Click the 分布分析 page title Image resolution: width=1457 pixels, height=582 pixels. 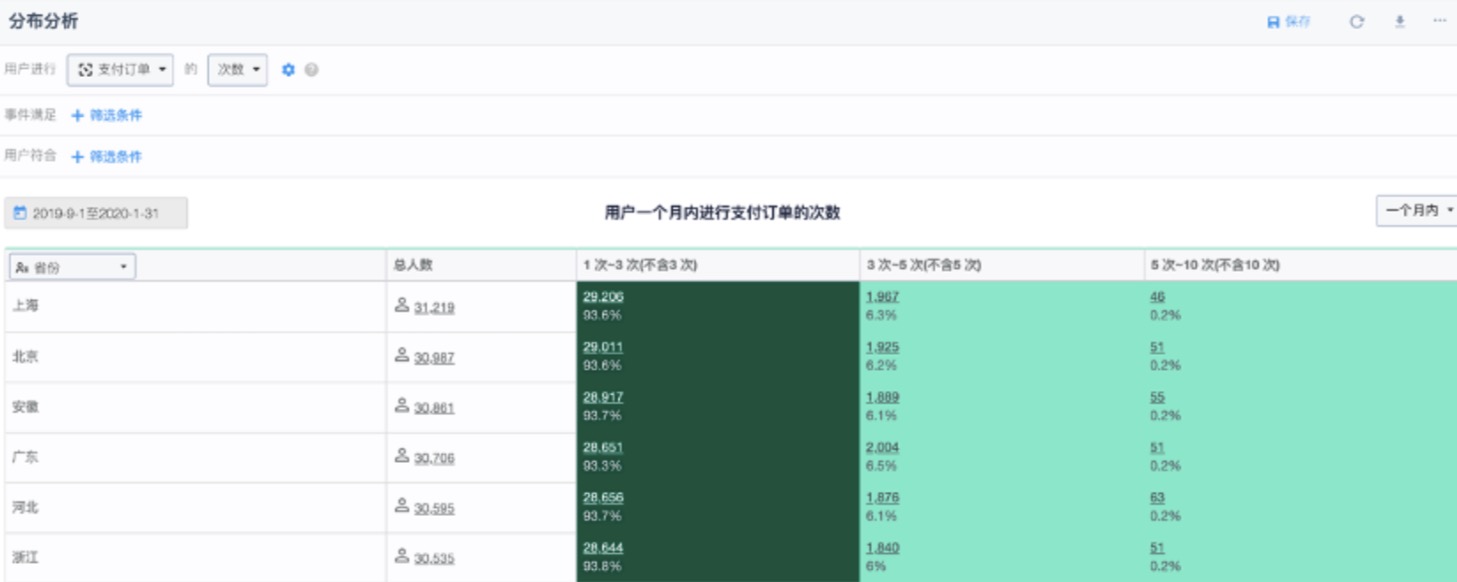pyautogui.click(x=43, y=21)
